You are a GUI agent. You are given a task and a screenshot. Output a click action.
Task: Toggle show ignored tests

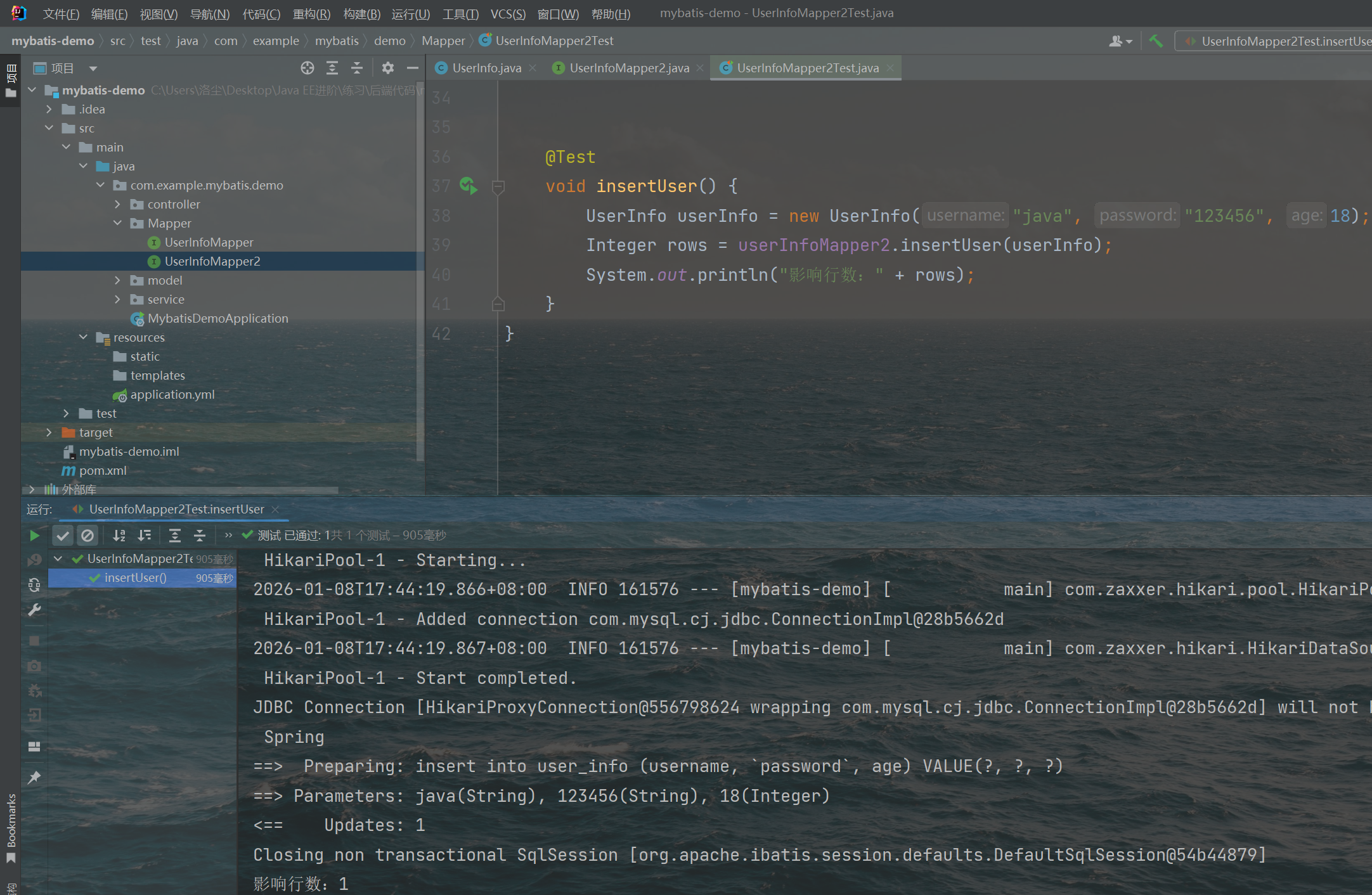(x=87, y=536)
